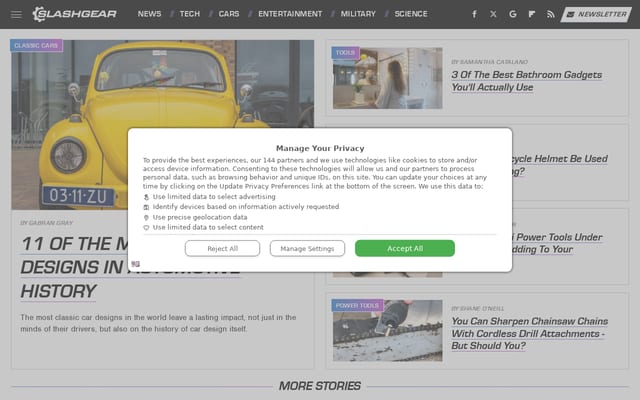Open SlashGear's Facebook page icon
Image resolution: width=640 pixels, height=400 pixels.
[474, 14]
